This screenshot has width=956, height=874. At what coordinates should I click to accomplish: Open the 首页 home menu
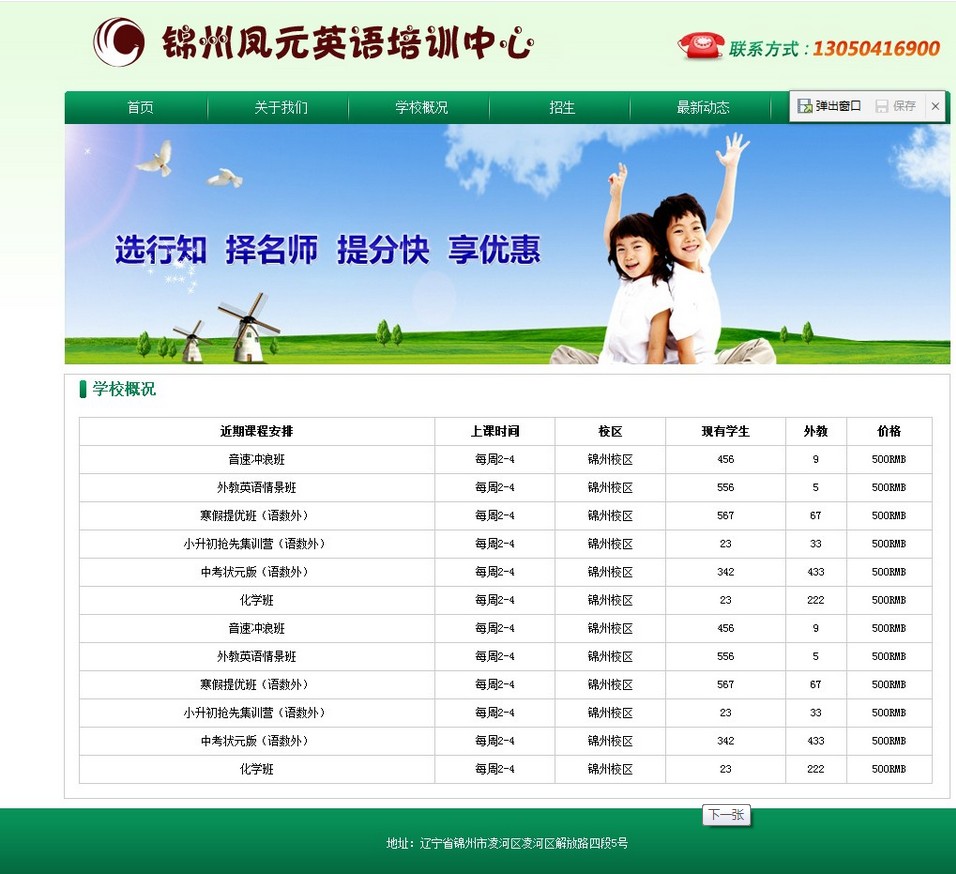coord(140,108)
